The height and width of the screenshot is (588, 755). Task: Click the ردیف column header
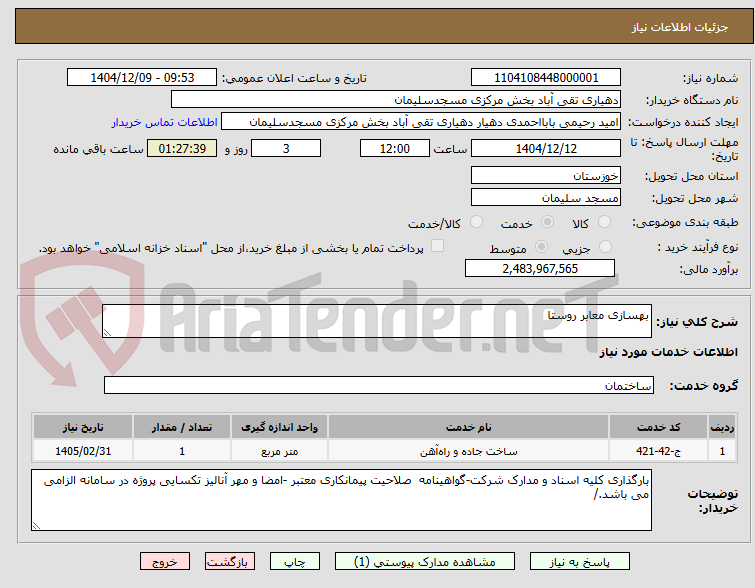[722, 427]
